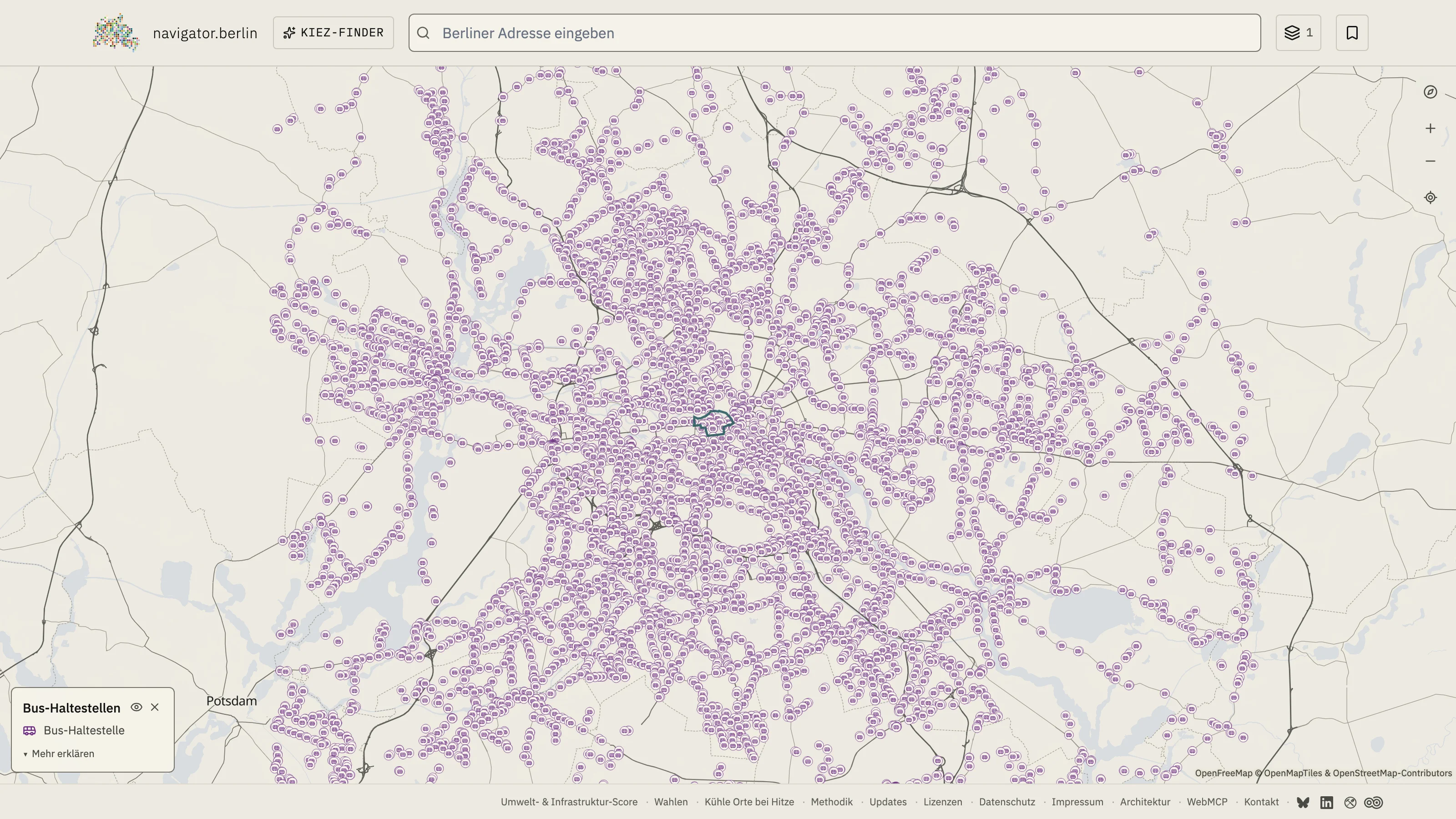The height and width of the screenshot is (819, 1456).
Task: Open the Wahlen page
Action: pos(671,802)
